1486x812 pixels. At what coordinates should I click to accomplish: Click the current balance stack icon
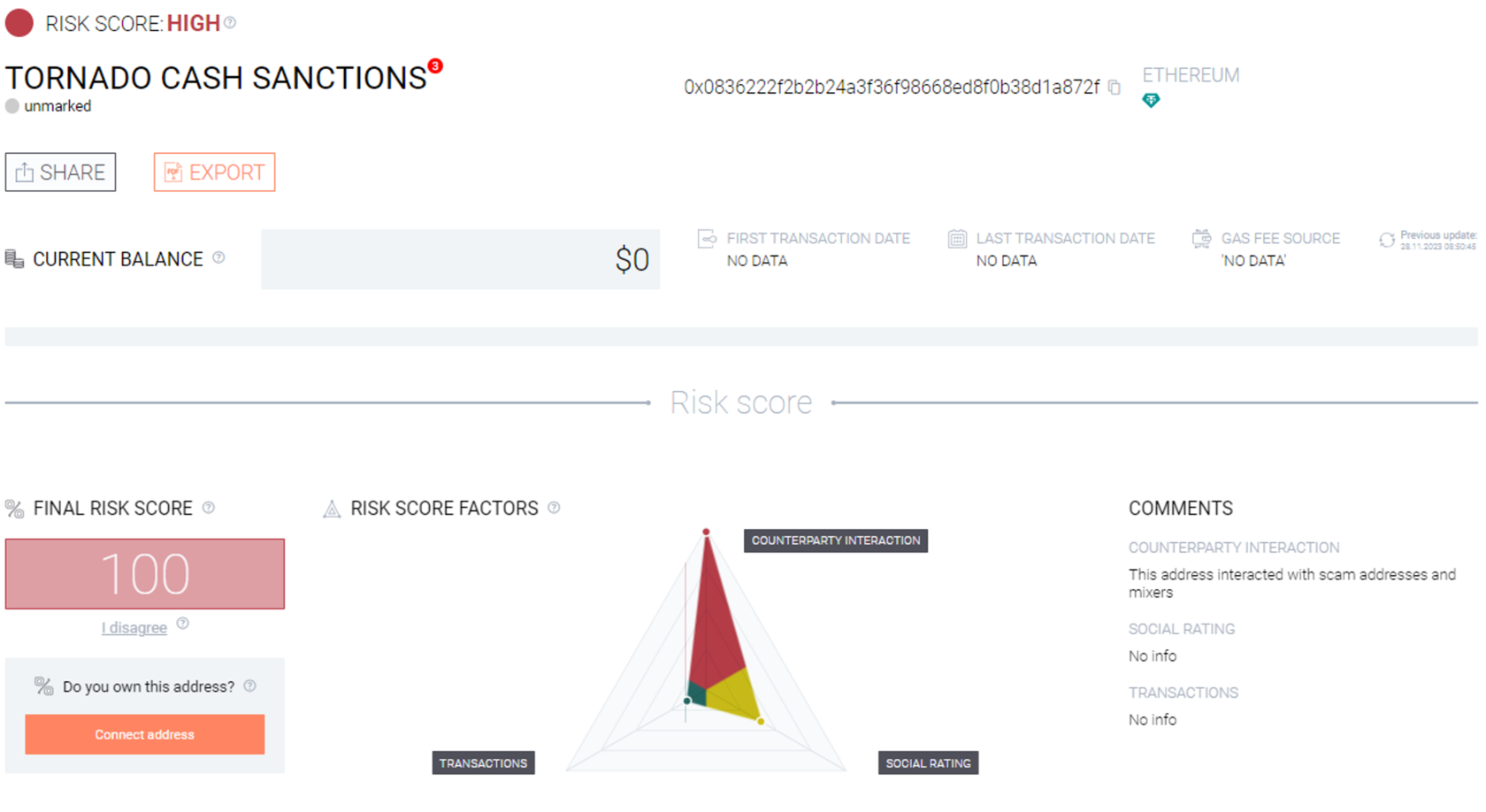pyautogui.click(x=14, y=259)
